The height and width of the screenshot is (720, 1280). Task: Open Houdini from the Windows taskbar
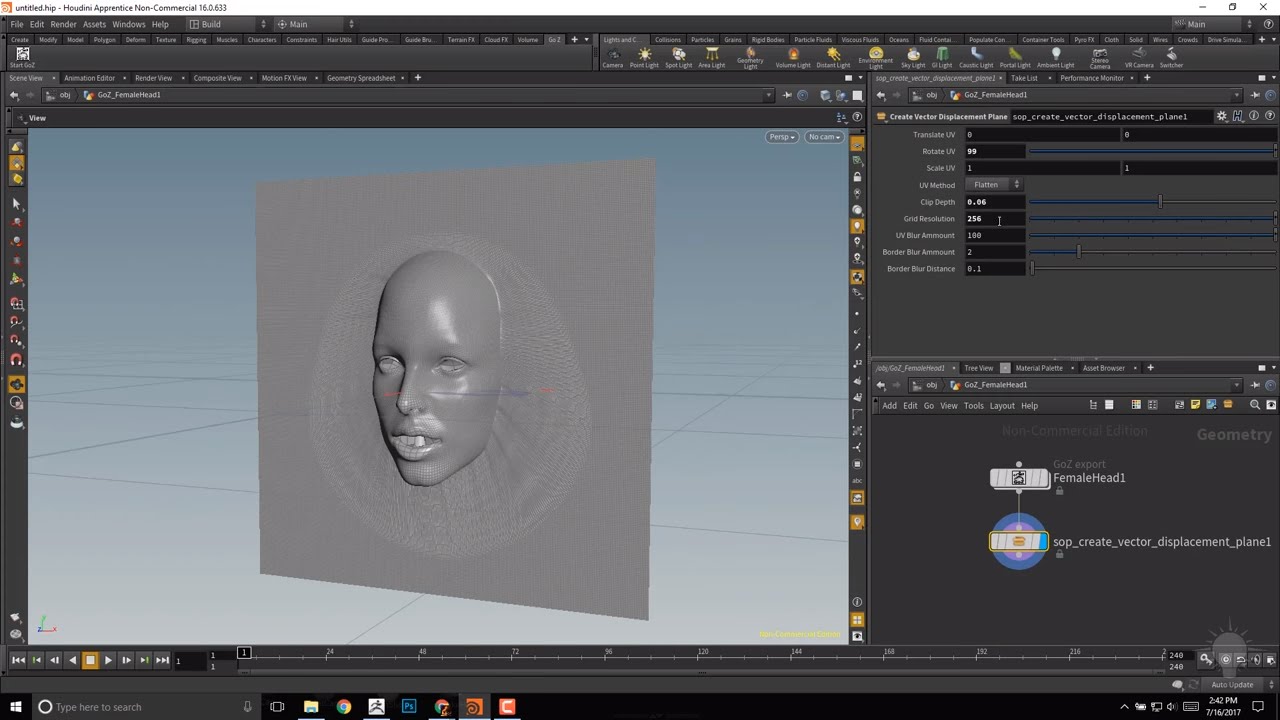[x=474, y=707]
